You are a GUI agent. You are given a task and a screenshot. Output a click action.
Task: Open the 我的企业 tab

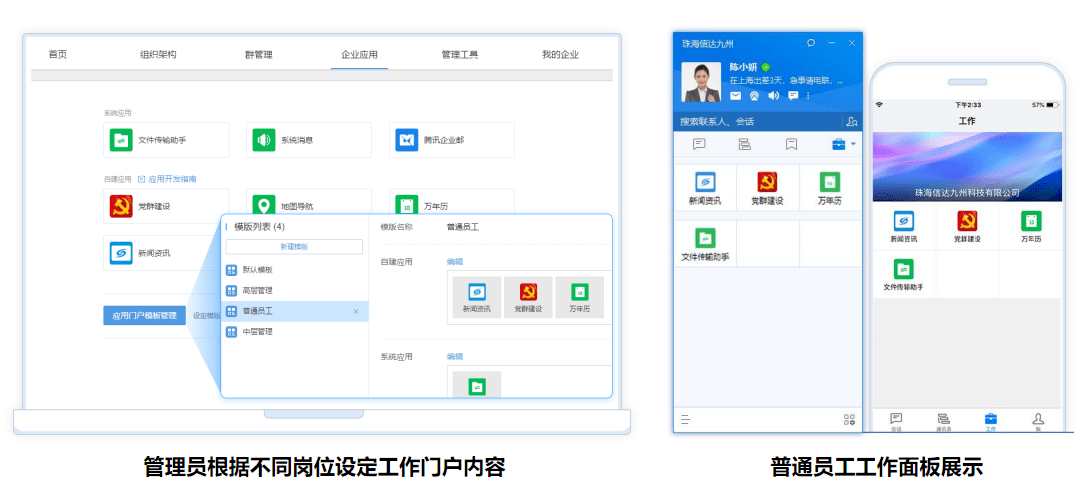coord(560,54)
